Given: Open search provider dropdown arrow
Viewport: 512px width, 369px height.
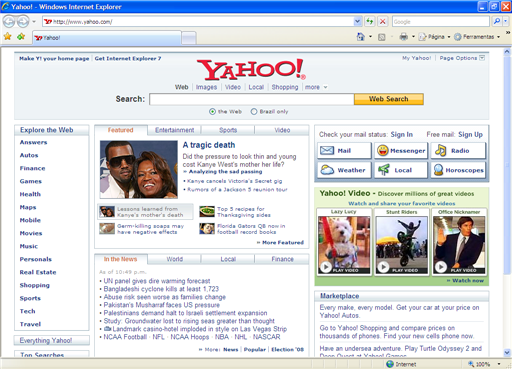Looking at the screenshot, I should pyautogui.click(x=506, y=21).
